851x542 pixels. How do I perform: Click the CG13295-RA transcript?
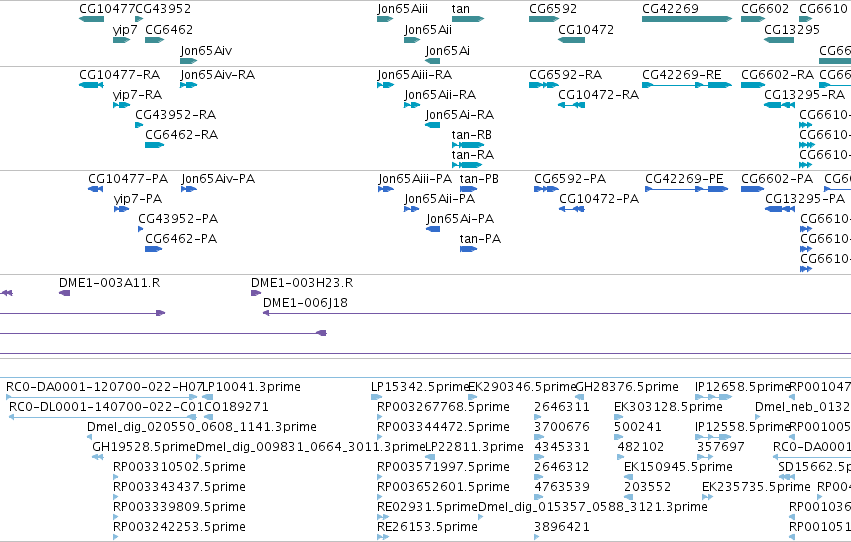779,105
